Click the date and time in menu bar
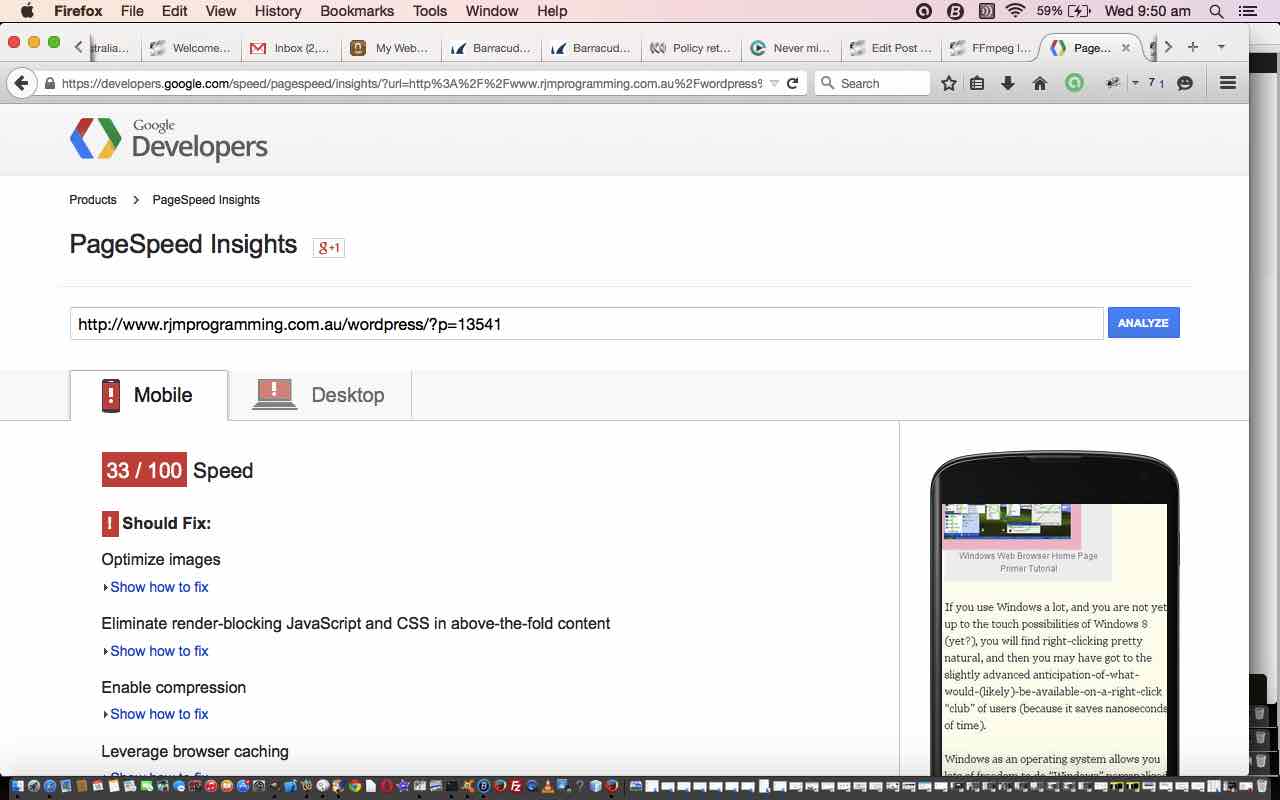Image resolution: width=1280 pixels, height=800 pixels. tap(1147, 11)
